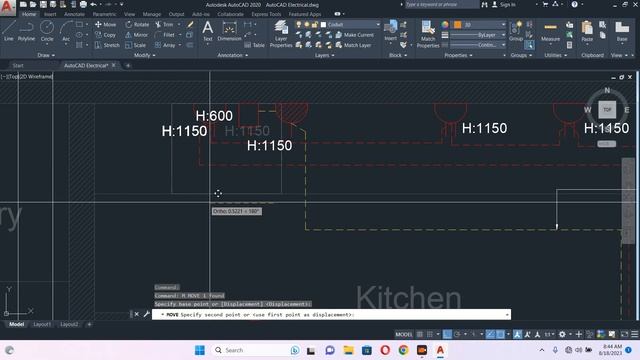Open the Parametric ribbon tab
The width and height of the screenshot is (640, 360).
point(104,14)
